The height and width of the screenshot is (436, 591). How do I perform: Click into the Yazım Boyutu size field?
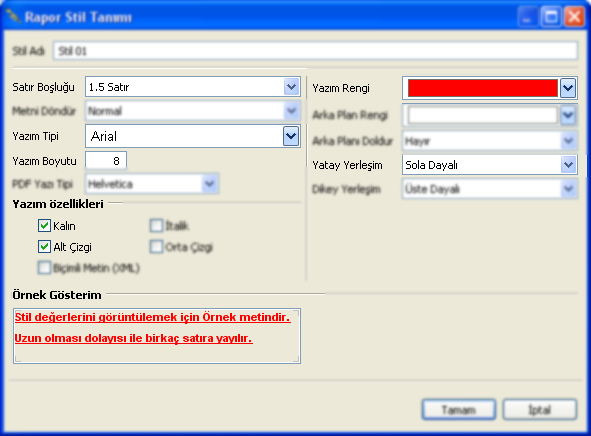106,161
